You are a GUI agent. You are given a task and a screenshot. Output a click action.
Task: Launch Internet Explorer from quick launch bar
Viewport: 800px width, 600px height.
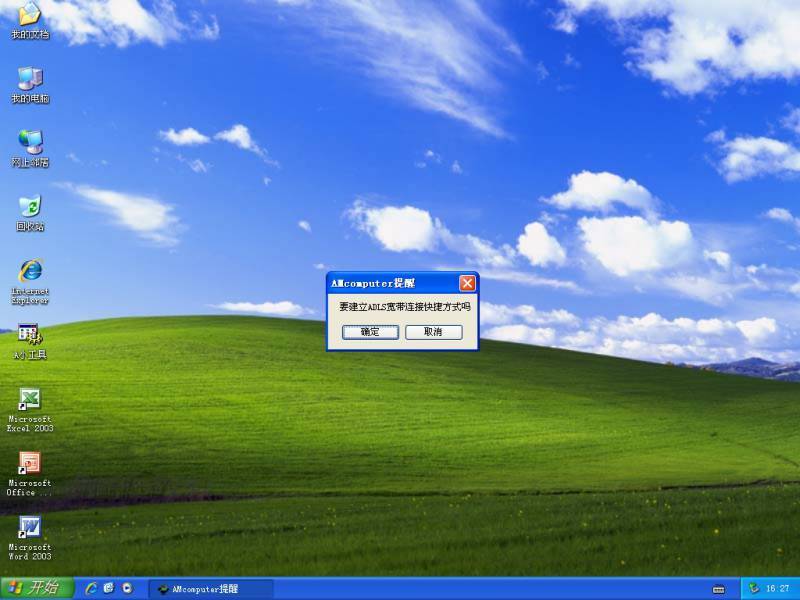[91, 588]
